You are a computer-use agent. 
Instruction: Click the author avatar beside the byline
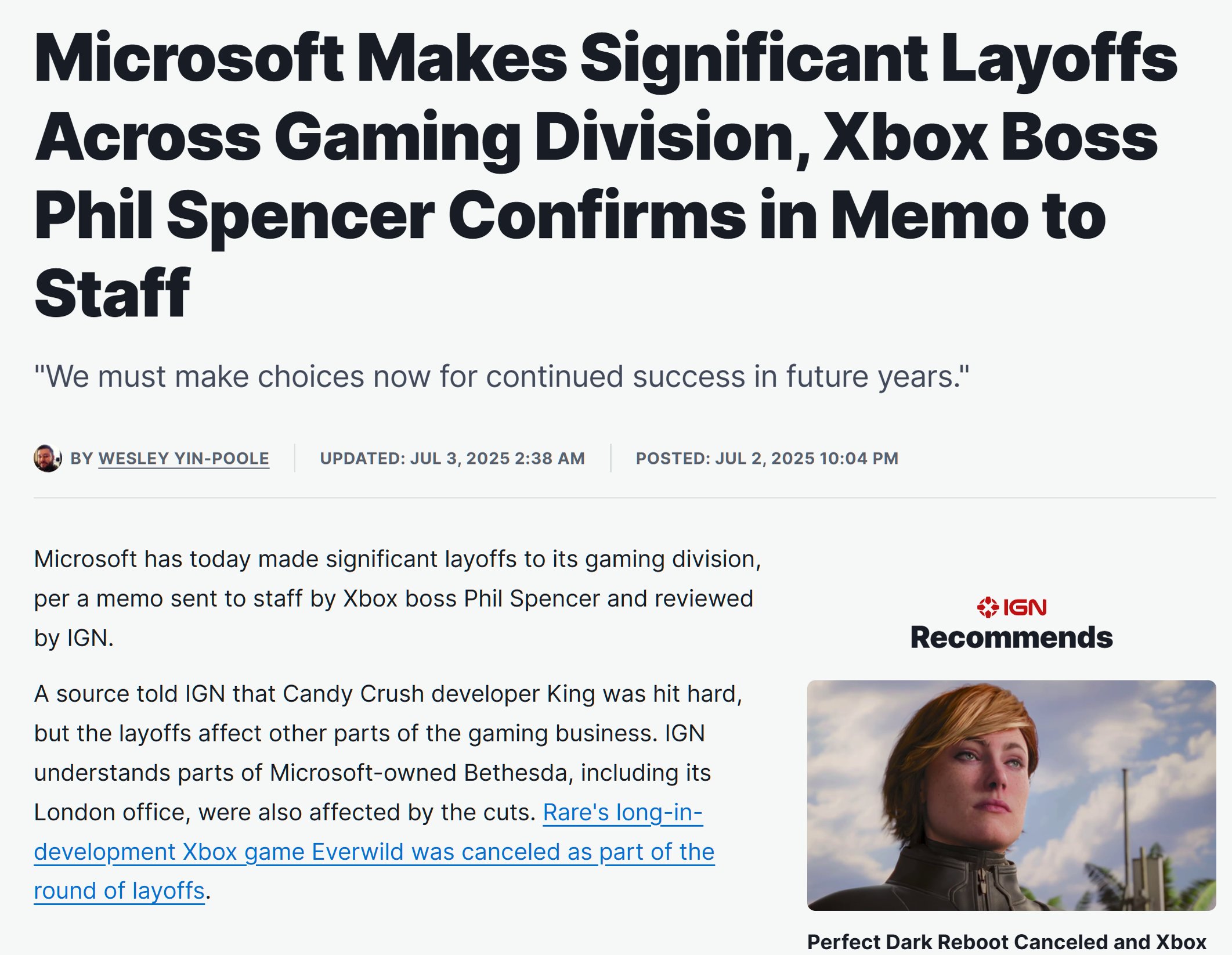coord(48,458)
